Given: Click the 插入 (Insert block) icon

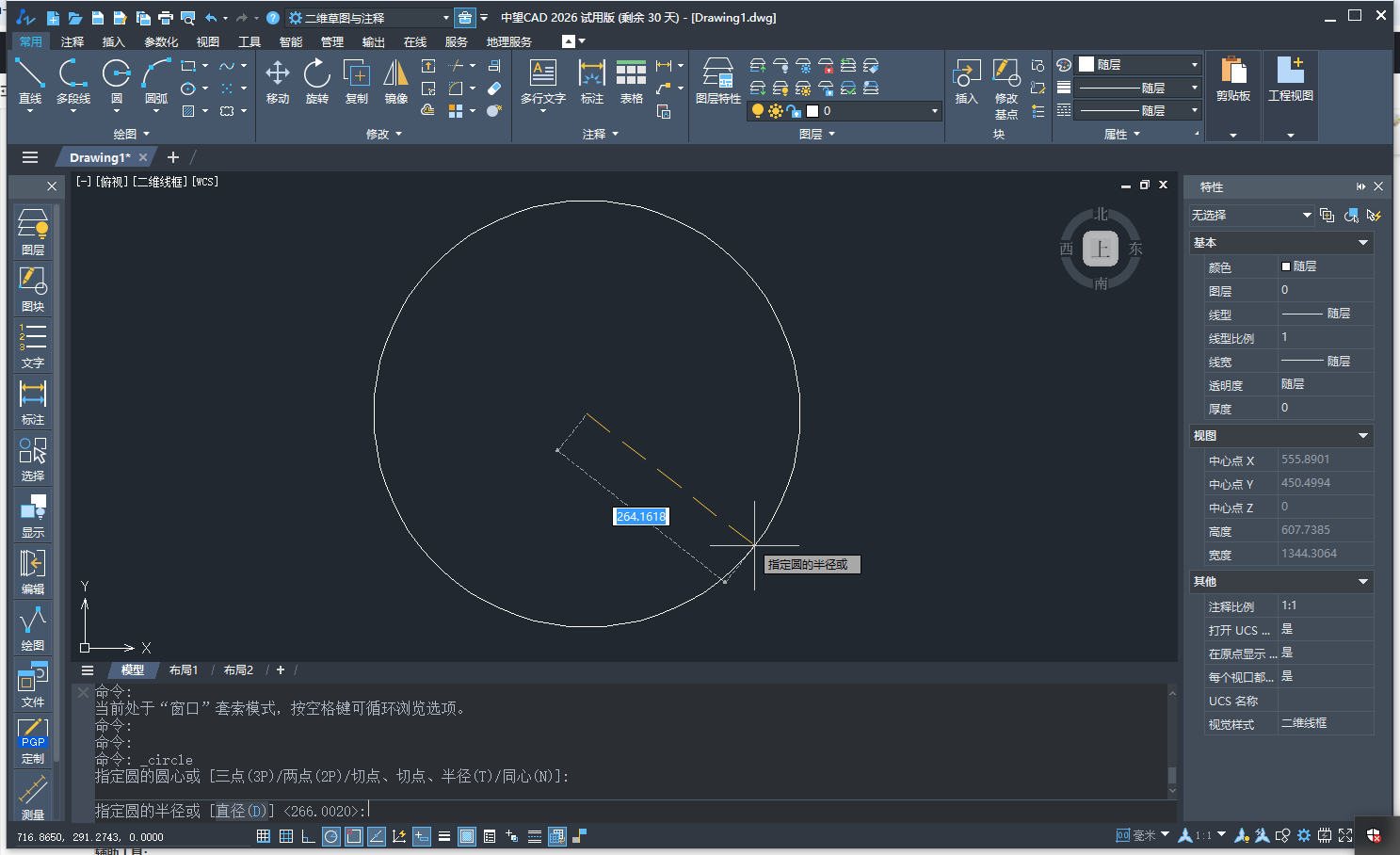Looking at the screenshot, I should click(x=967, y=81).
